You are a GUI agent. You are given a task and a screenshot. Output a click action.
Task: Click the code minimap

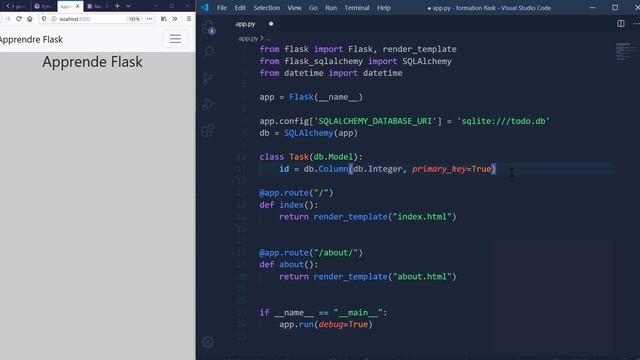click(623, 51)
